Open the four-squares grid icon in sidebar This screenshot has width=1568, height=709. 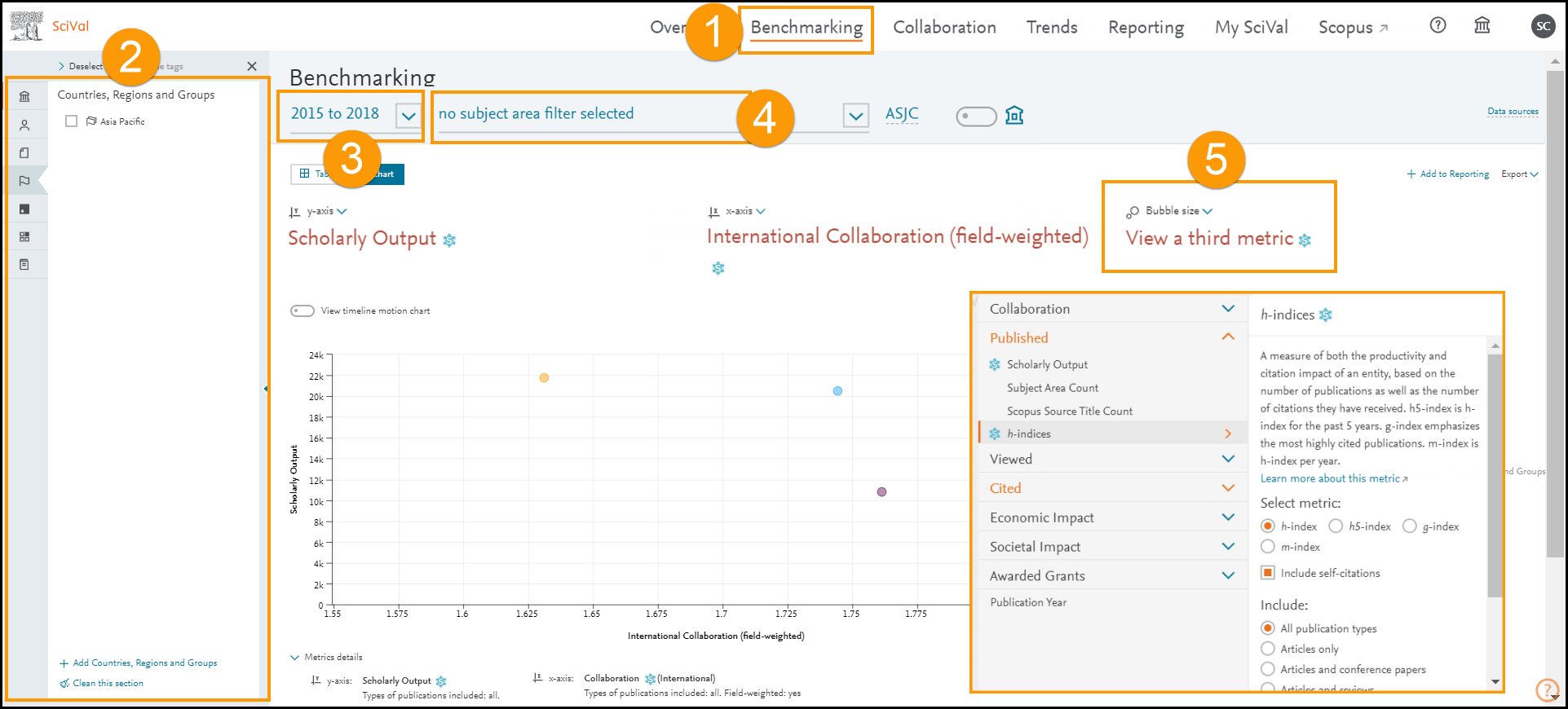pyautogui.click(x=24, y=236)
